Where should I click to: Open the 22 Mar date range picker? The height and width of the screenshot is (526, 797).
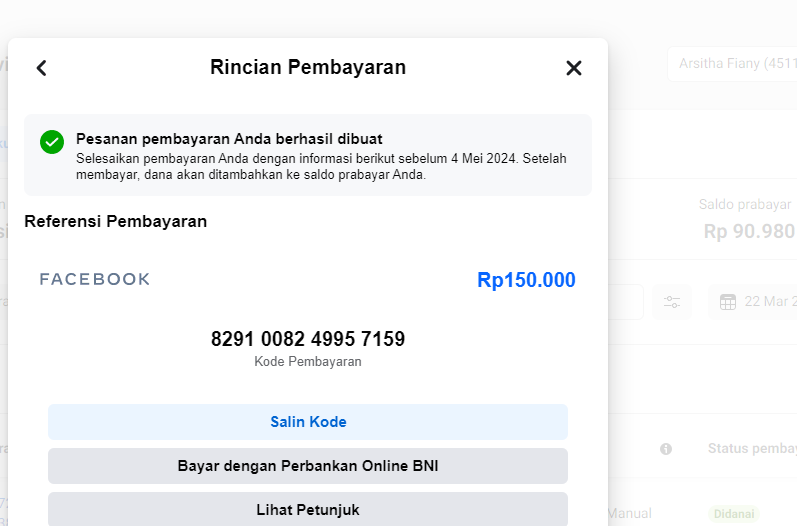tap(753, 302)
